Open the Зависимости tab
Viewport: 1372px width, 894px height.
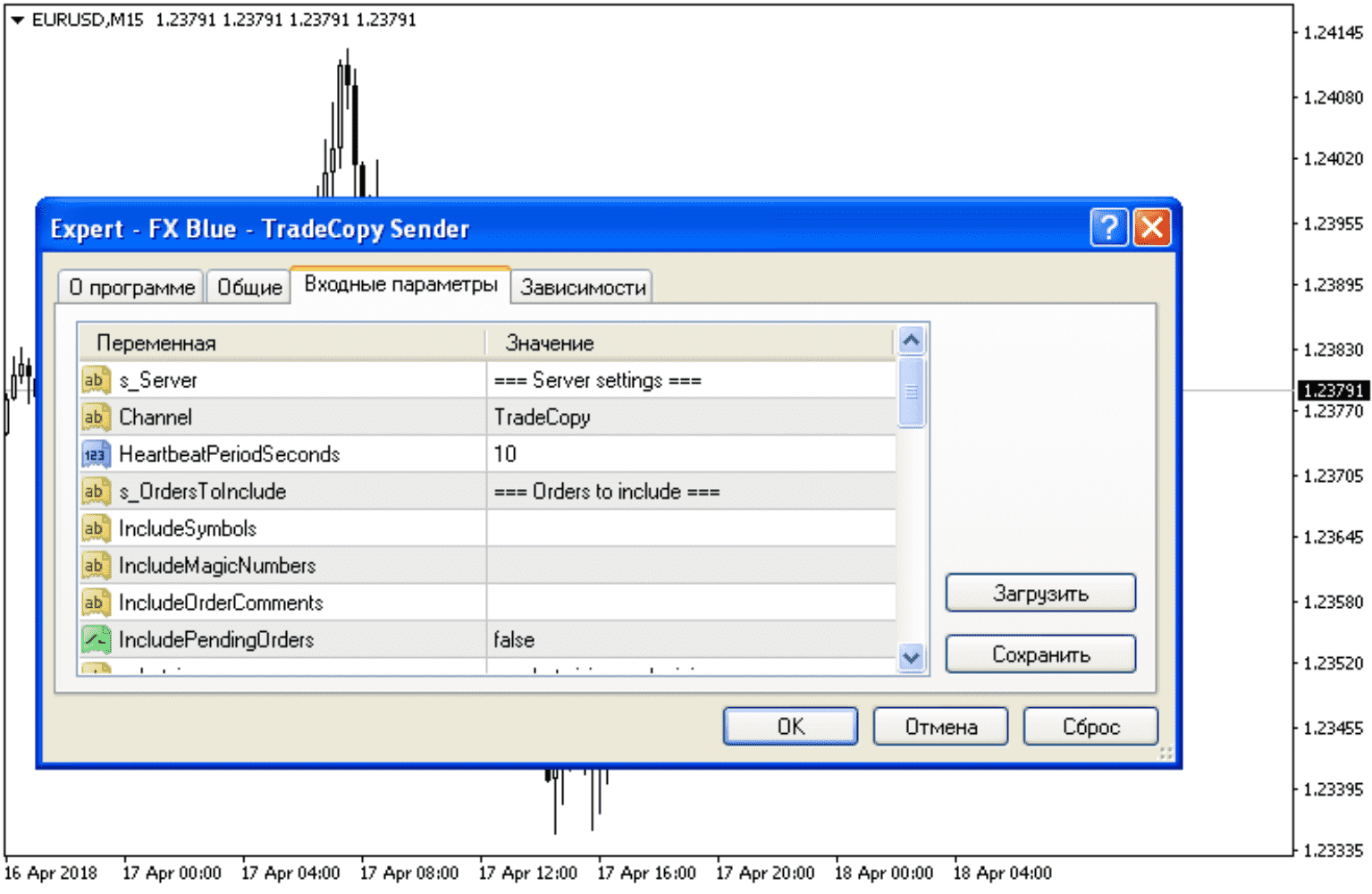[x=583, y=288]
